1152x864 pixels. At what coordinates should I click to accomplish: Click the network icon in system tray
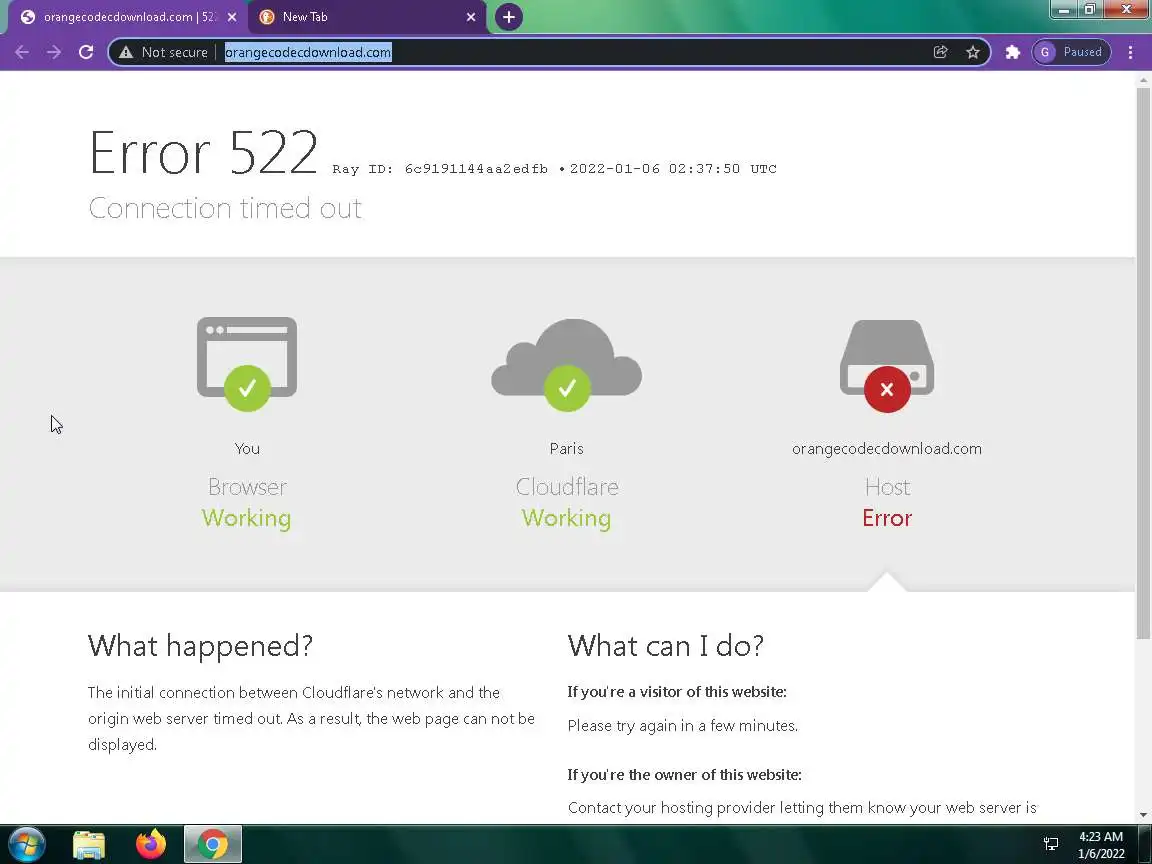point(1051,844)
